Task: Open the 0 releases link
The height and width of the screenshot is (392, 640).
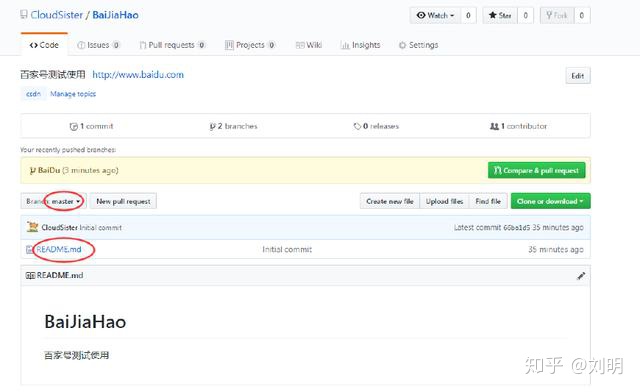Action: point(376,126)
